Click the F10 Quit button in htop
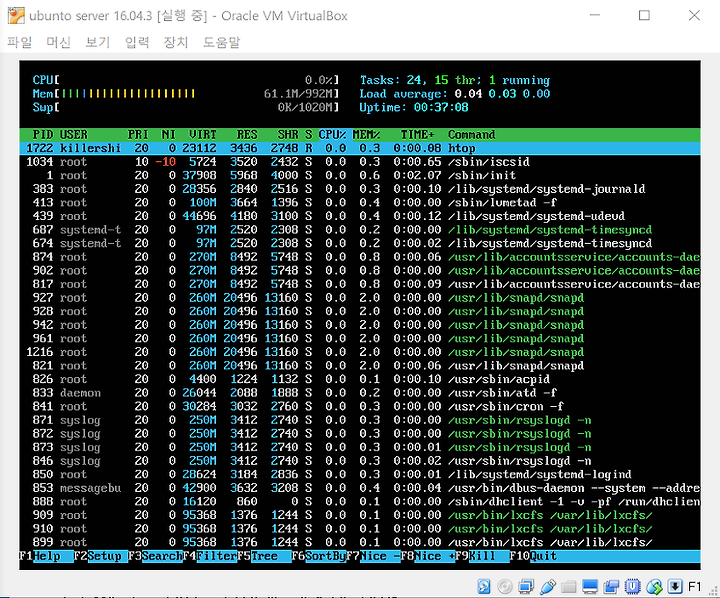720x598 pixels. point(533,556)
